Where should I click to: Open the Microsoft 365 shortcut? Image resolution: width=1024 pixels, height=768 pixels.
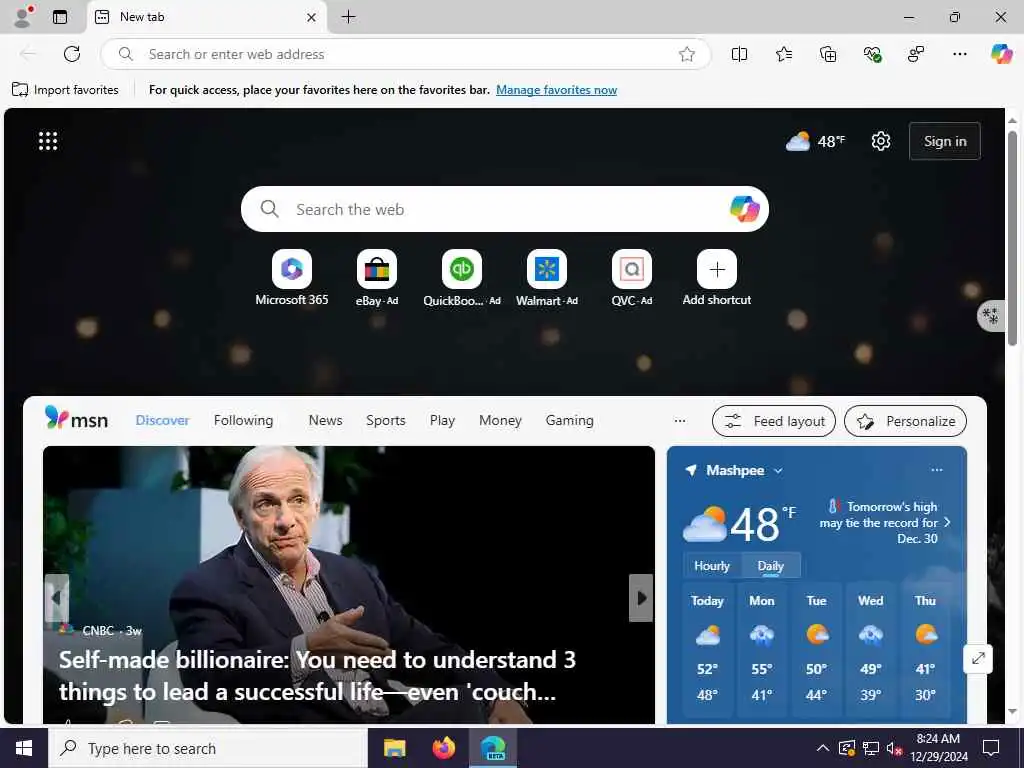[x=292, y=278]
